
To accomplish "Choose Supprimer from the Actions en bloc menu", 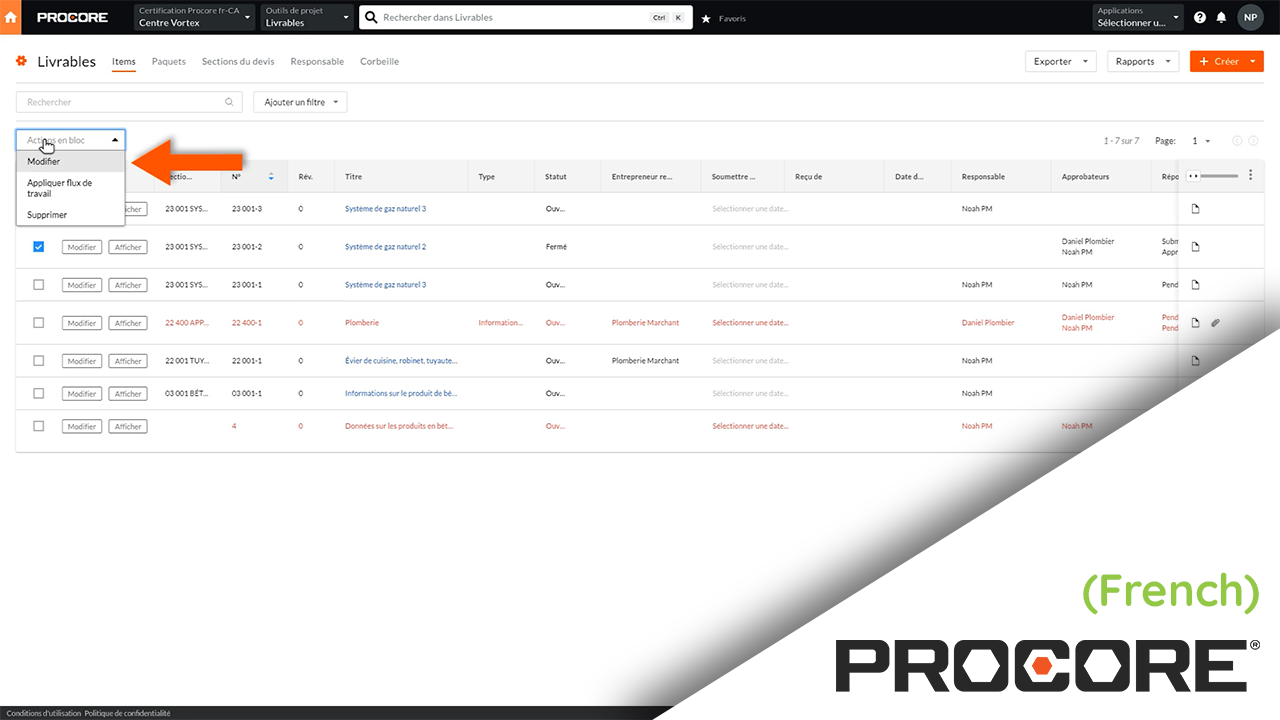I will tap(70, 215).
